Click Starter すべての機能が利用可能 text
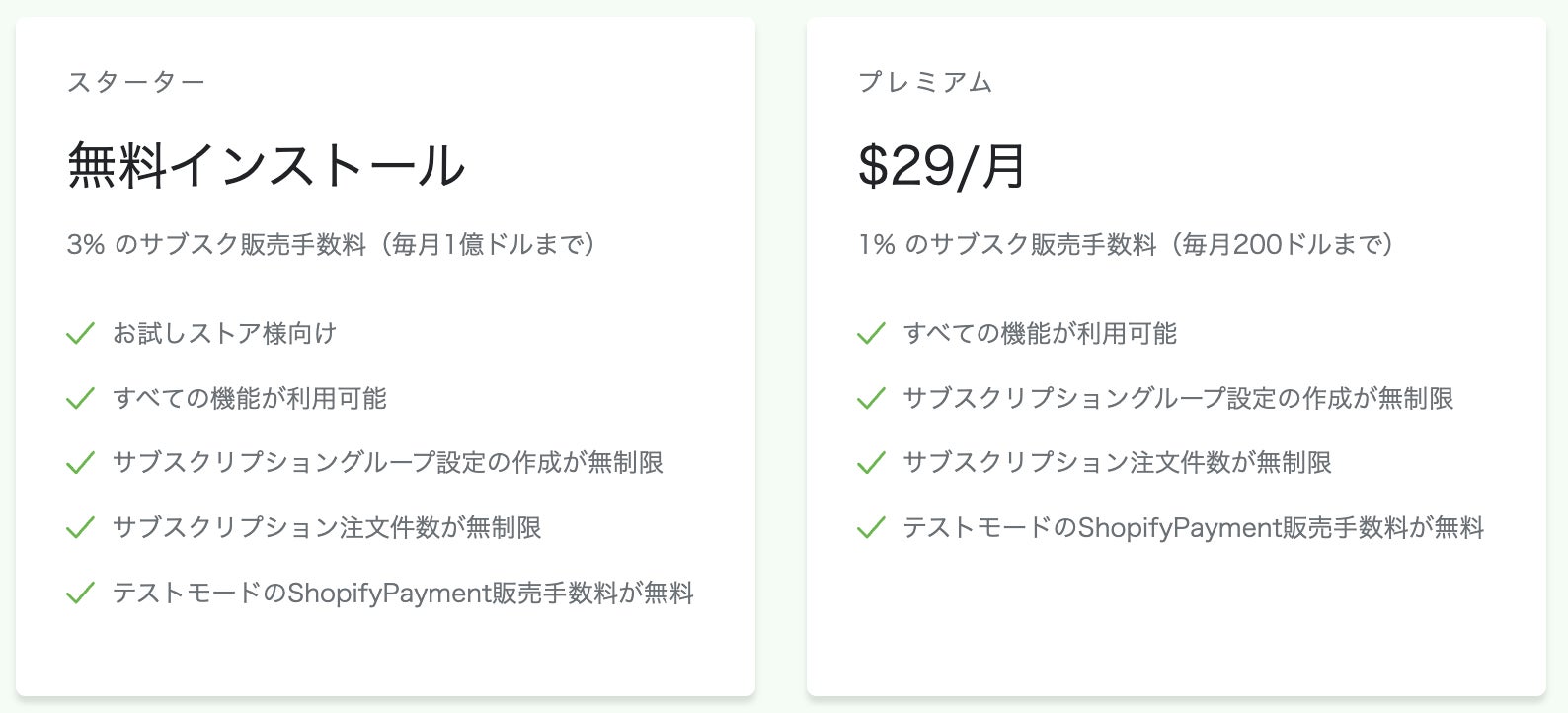Screen dimensions: 1568x713 (250, 399)
